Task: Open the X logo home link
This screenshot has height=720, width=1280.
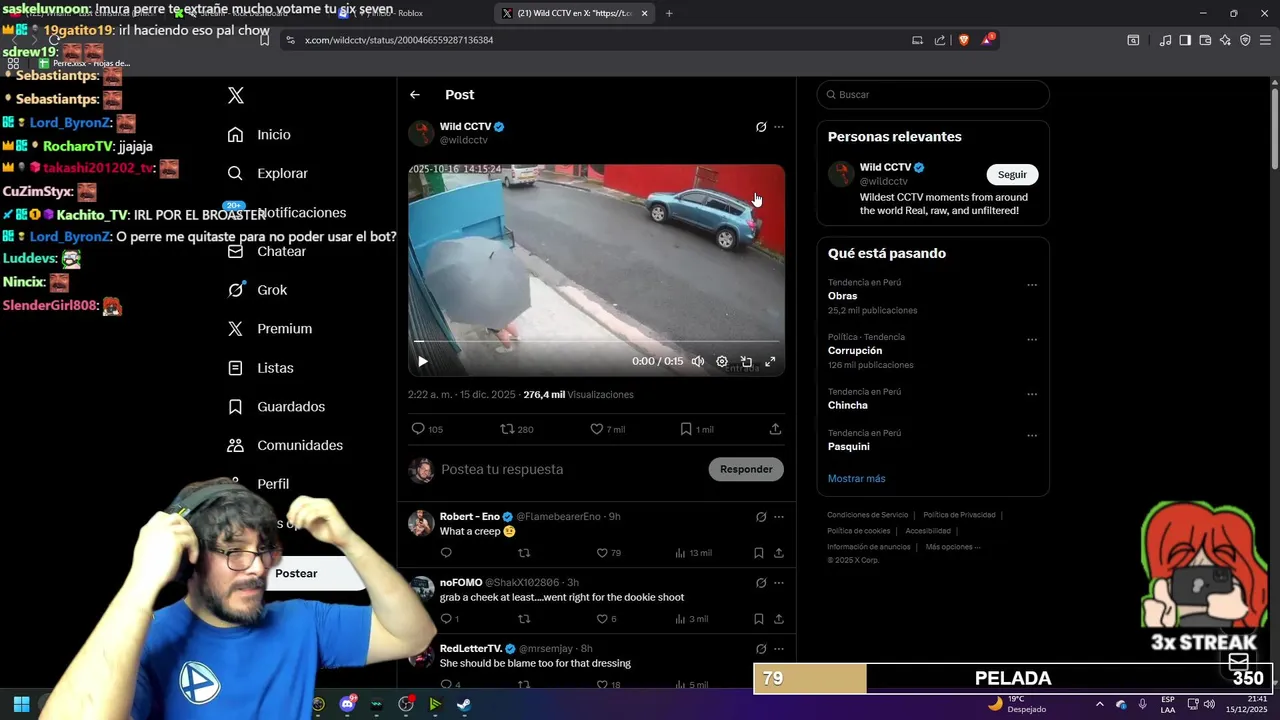Action: pyautogui.click(x=236, y=96)
